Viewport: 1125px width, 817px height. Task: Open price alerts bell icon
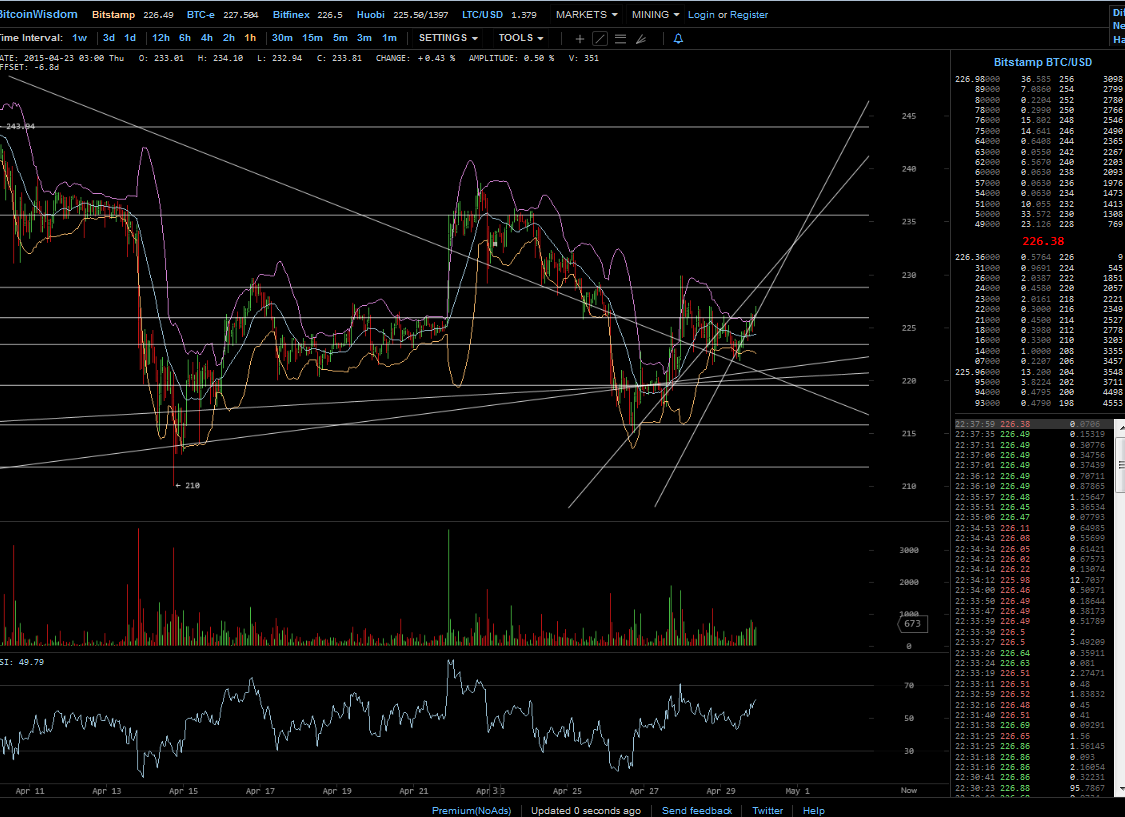pyautogui.click(x=678, y=39)
